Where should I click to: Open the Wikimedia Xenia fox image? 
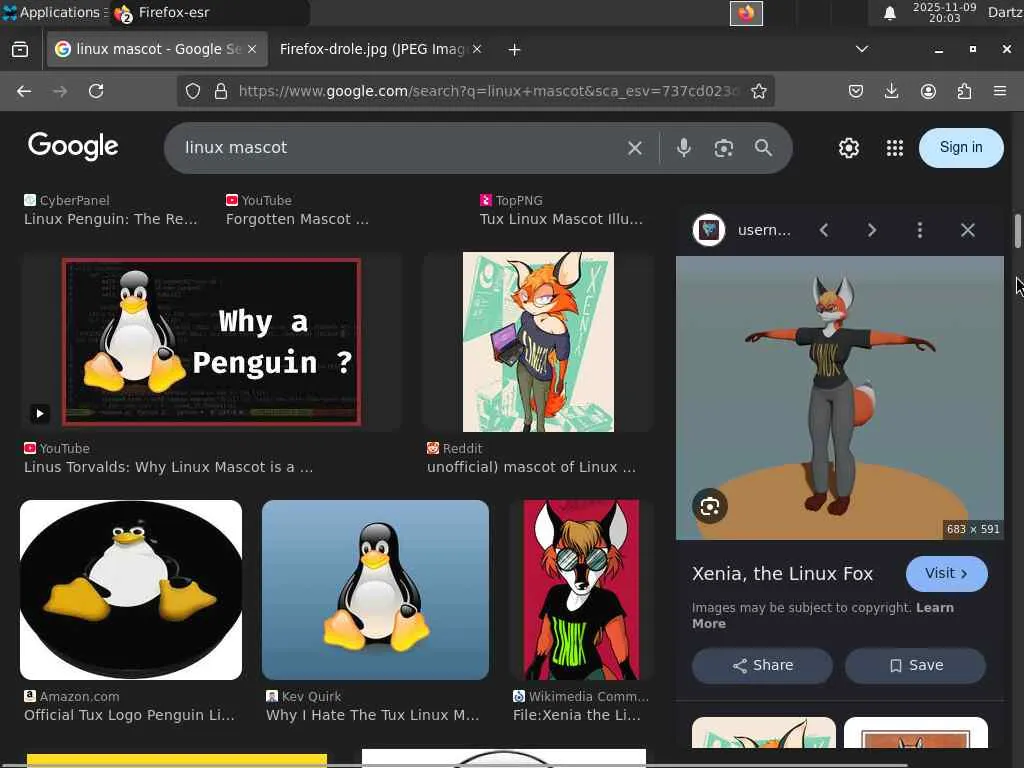click(581, 590)
